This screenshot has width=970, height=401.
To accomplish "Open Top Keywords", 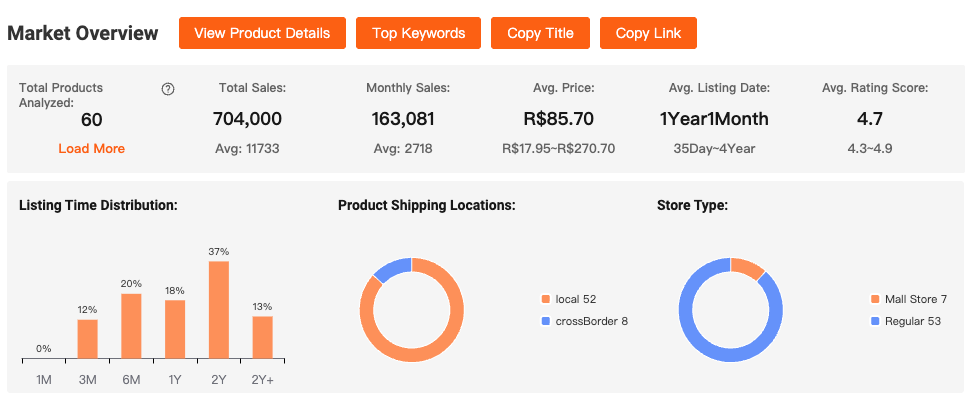I will [418, 33].
